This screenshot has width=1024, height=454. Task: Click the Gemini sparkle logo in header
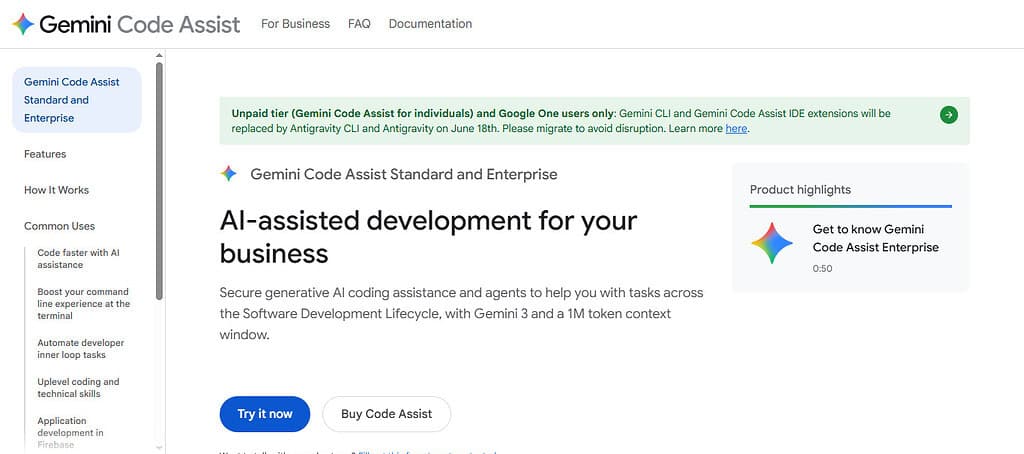23,24
